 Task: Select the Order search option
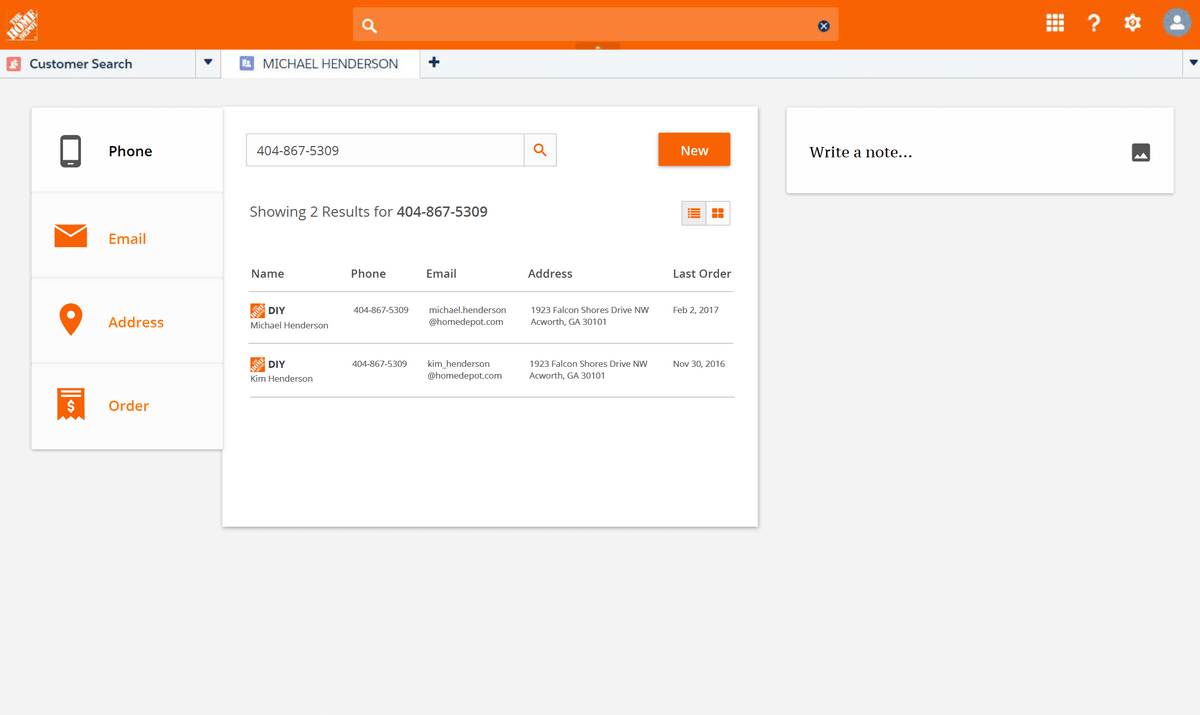coord(127,406)
